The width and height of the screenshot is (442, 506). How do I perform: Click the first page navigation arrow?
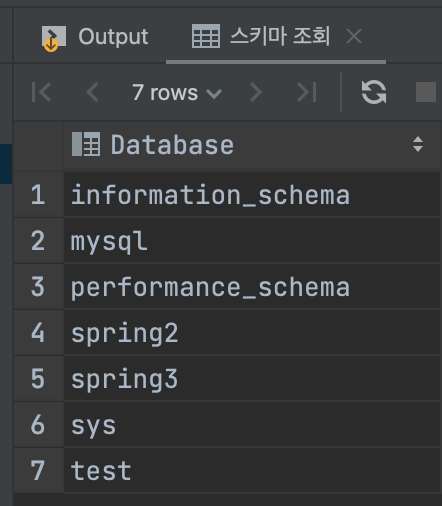tap(41, 92)
